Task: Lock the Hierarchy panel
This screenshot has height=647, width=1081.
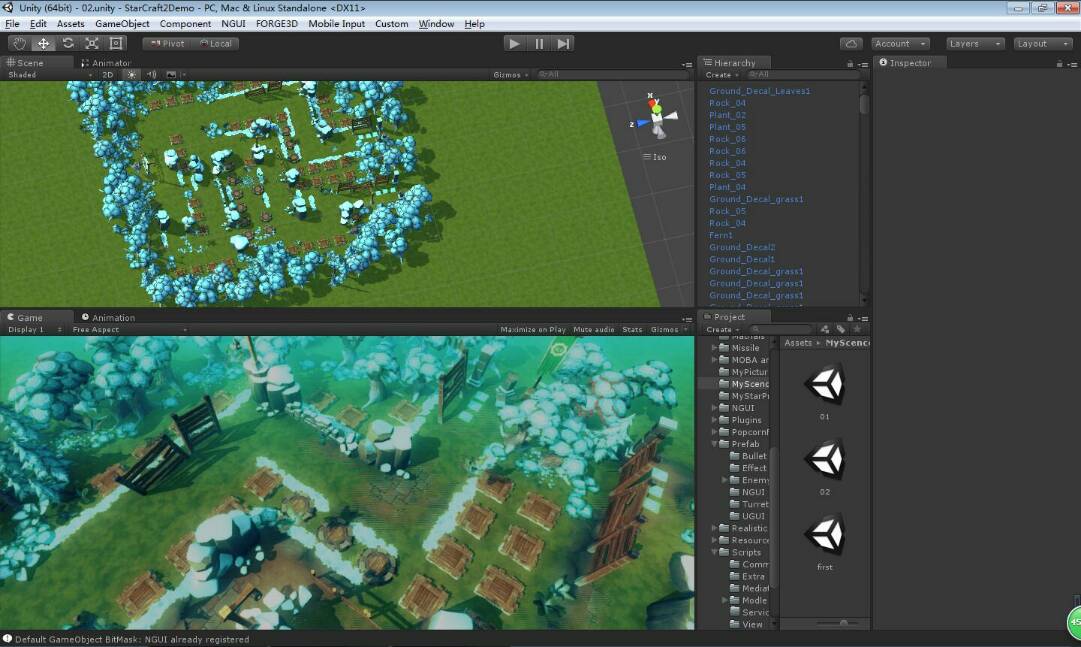Action: tap(849, 63)
